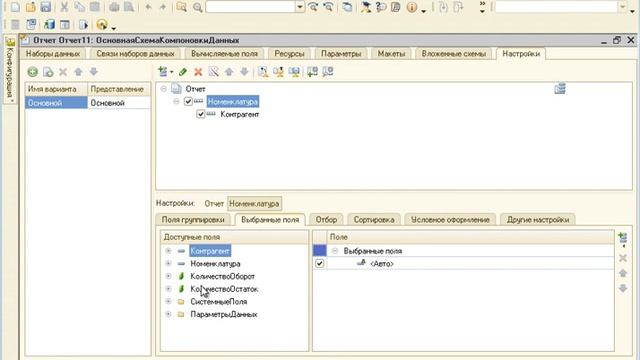Click the Start debugging icon
The image size is (640, 360).
click(102, 24)
